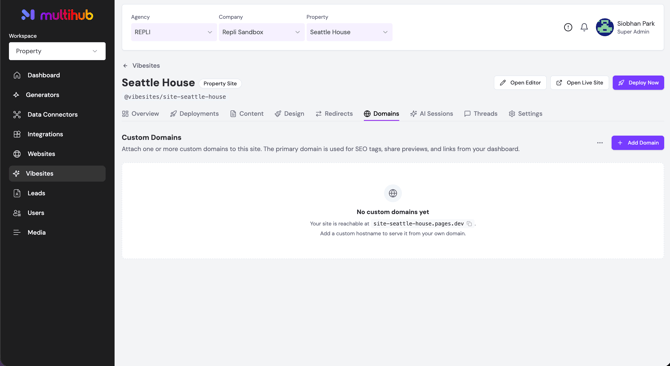Screen dimensions: 670x366
Task: Open Generators from the sidebar
Action: (57, 95)
